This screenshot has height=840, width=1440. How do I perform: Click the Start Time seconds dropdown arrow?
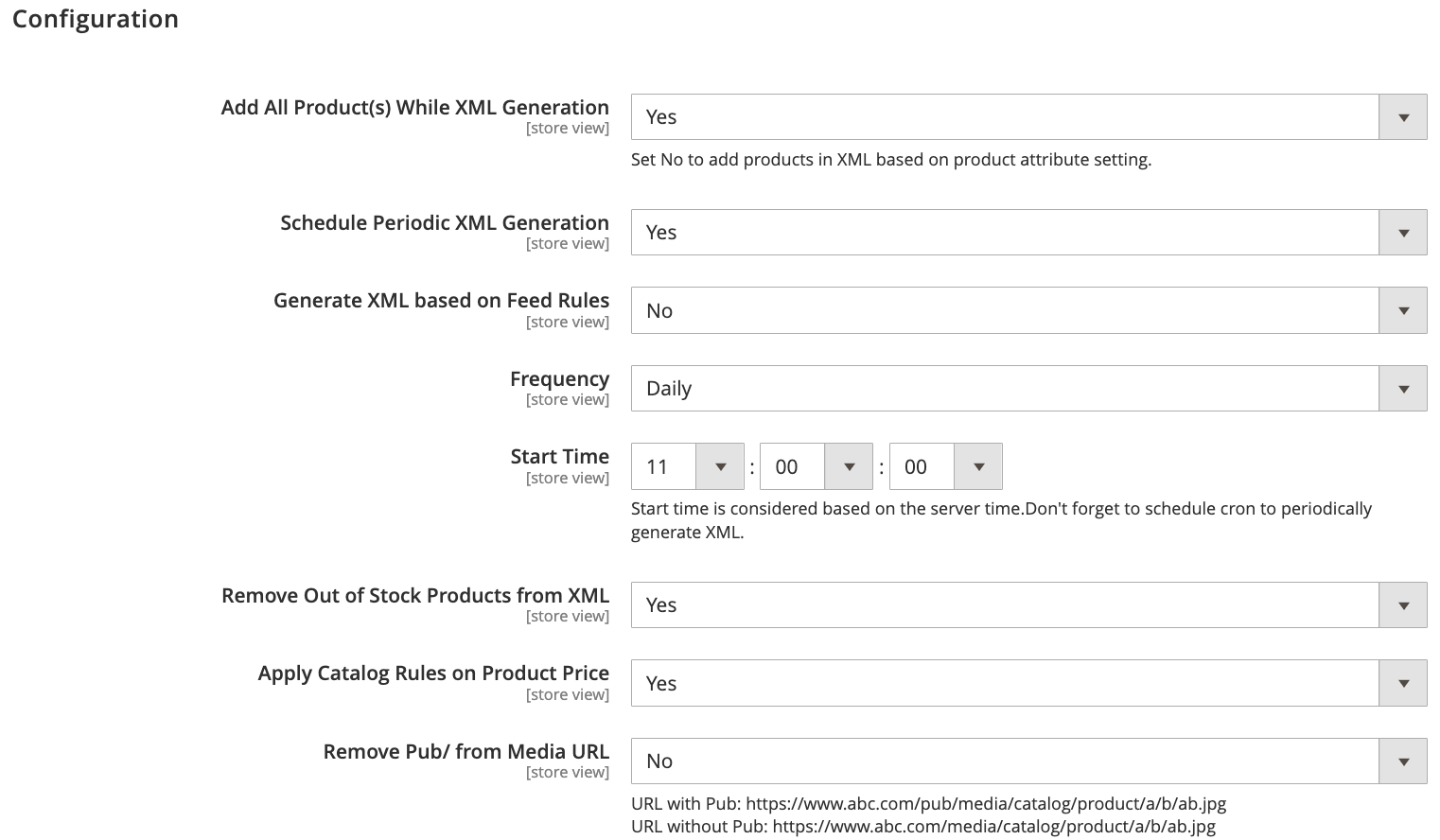click(978, 466)
